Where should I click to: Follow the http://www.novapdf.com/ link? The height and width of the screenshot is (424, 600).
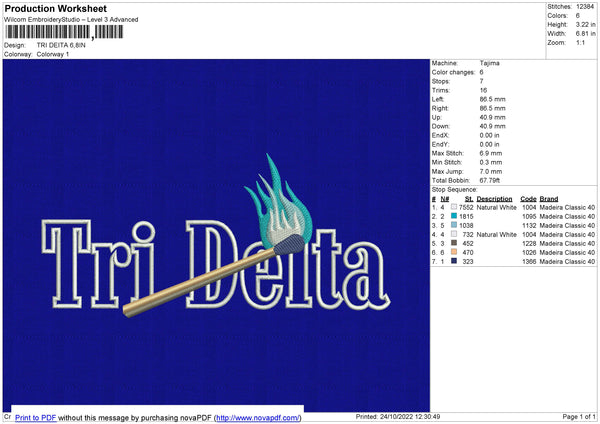click(258, 417)
